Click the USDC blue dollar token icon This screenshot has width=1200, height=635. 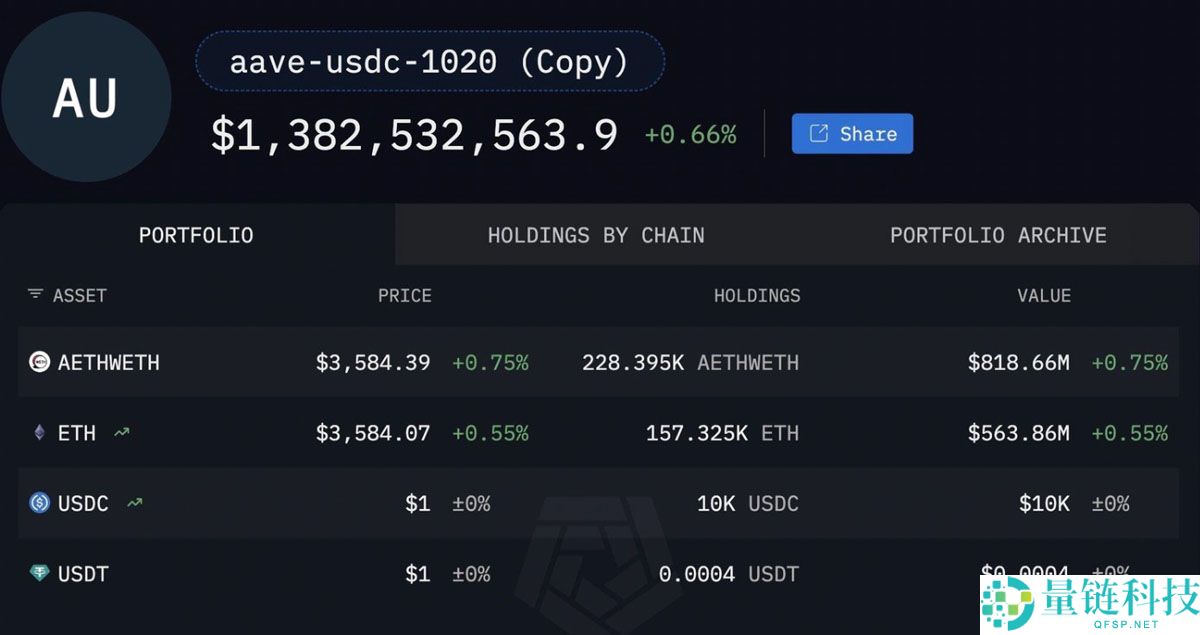click(37, 503)
